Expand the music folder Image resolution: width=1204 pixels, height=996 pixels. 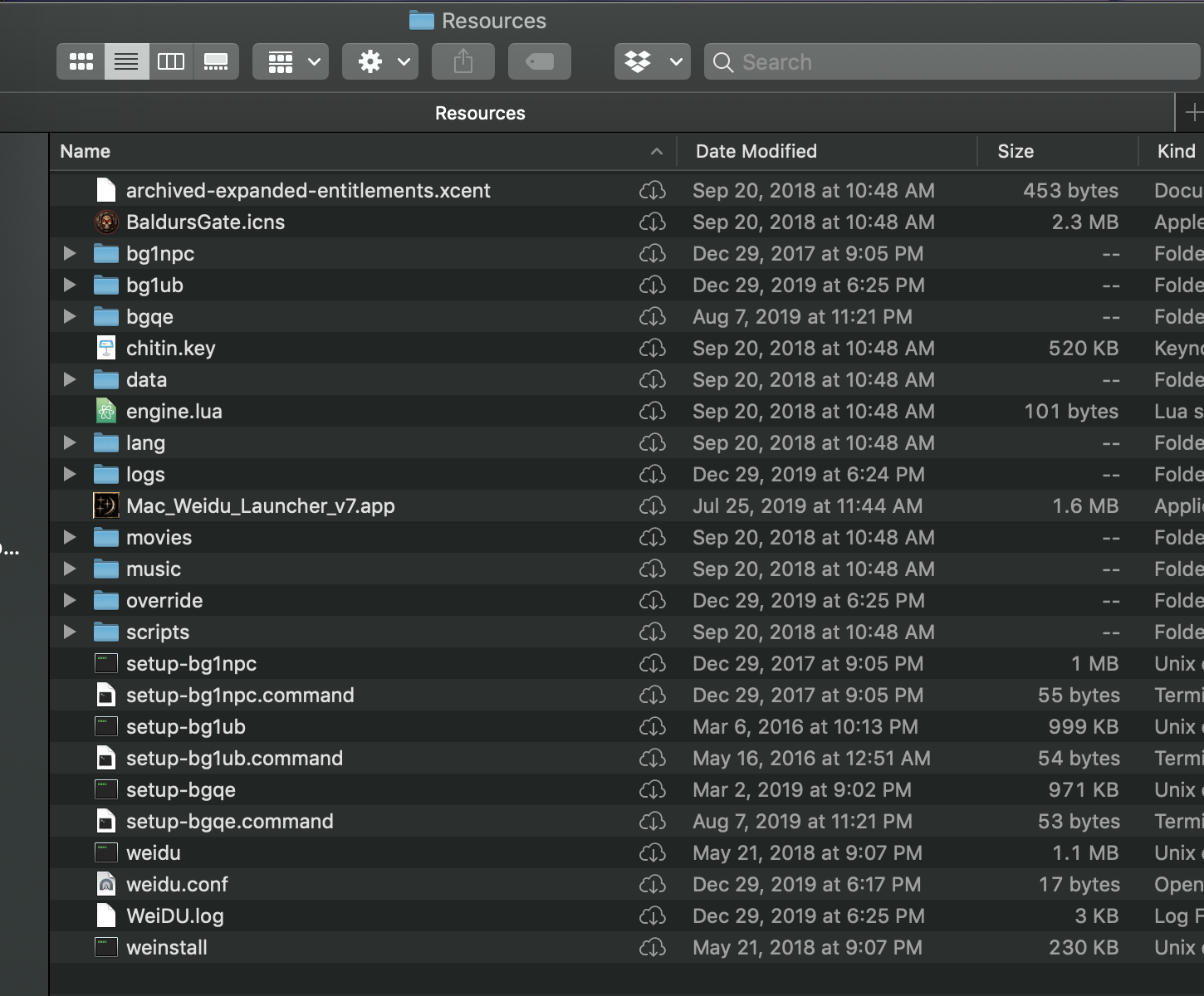[70, 569]
